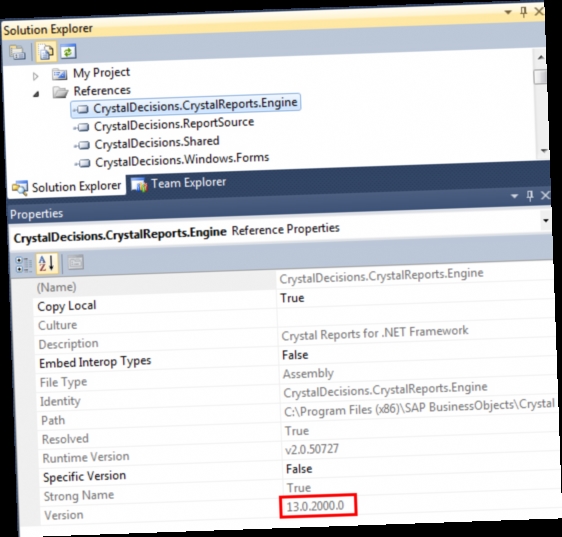This screenshot has height=537, width=562.
Task: Close the Solution Explorer panel
Action: point(539,11)
